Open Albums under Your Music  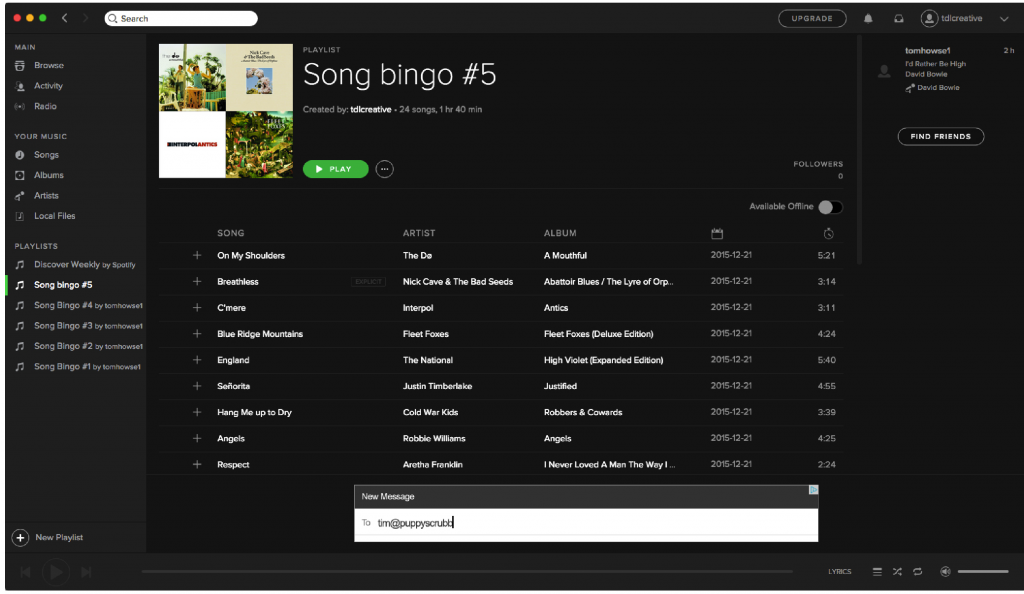coord(48,175)
